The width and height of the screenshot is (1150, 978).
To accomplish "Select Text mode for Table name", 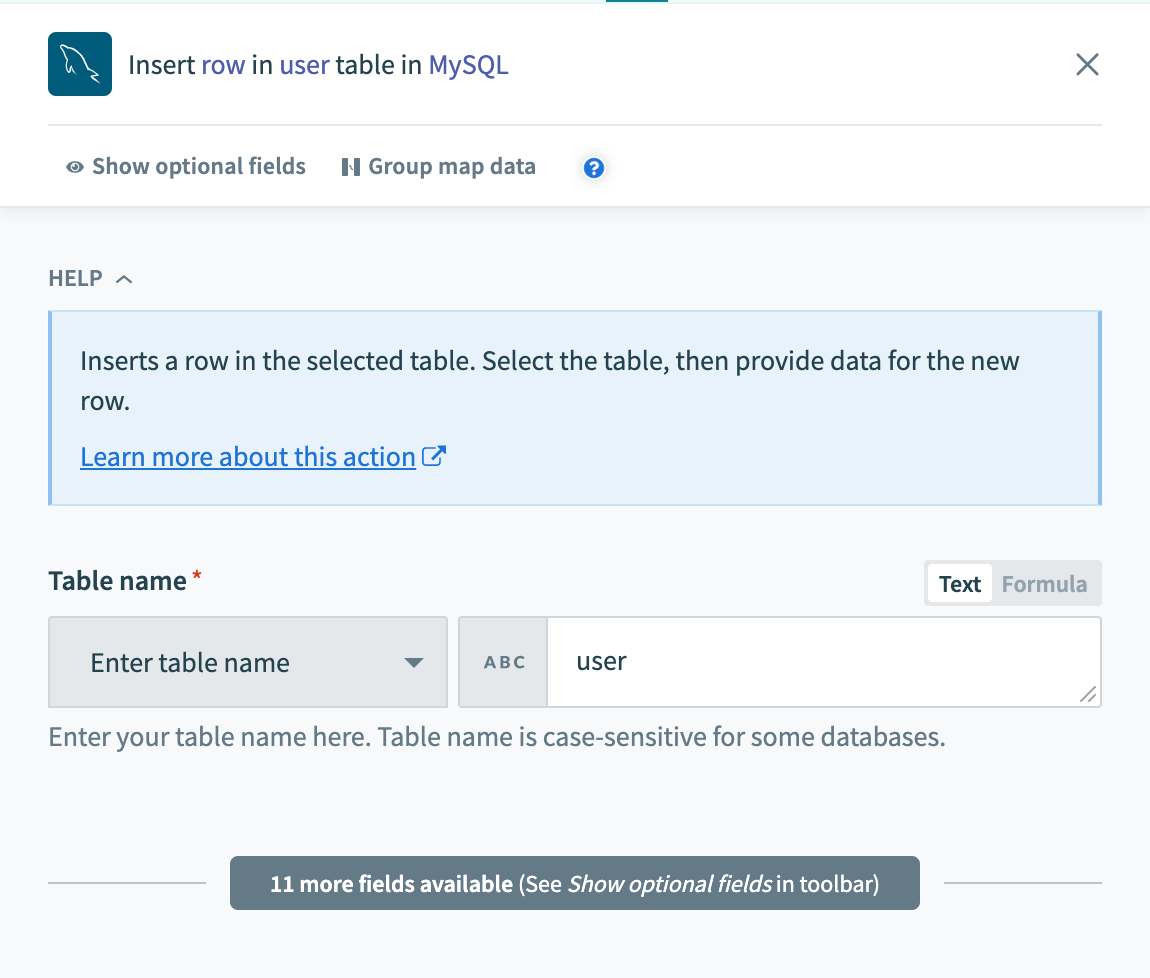I will 959,584.
